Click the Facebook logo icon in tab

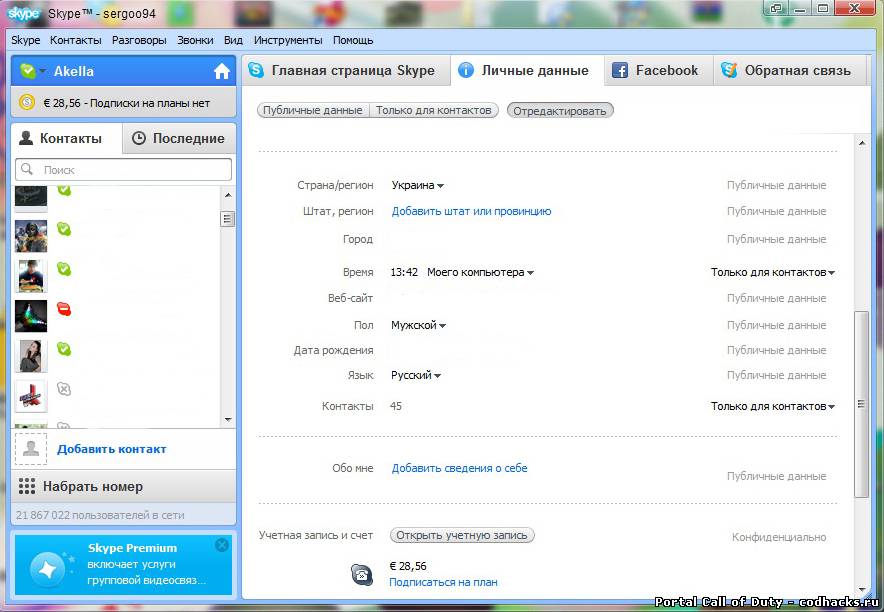[620, 70]
